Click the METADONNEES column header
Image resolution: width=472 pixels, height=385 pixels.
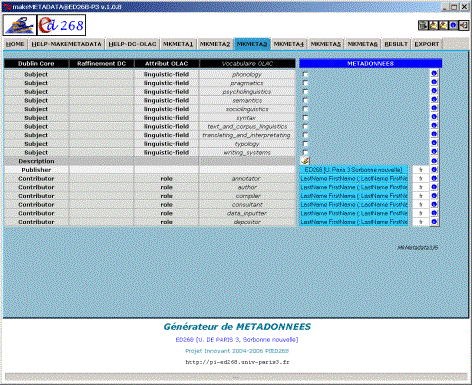pyautogui.click(x=370, y=63)
